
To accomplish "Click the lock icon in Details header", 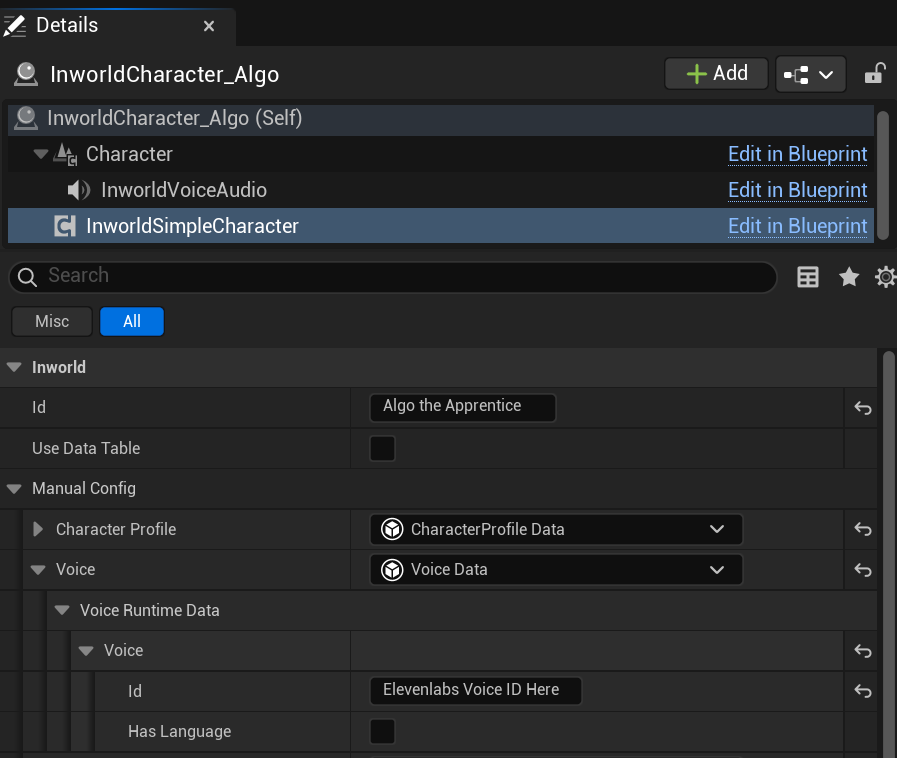I will click(x=874, y=73).
